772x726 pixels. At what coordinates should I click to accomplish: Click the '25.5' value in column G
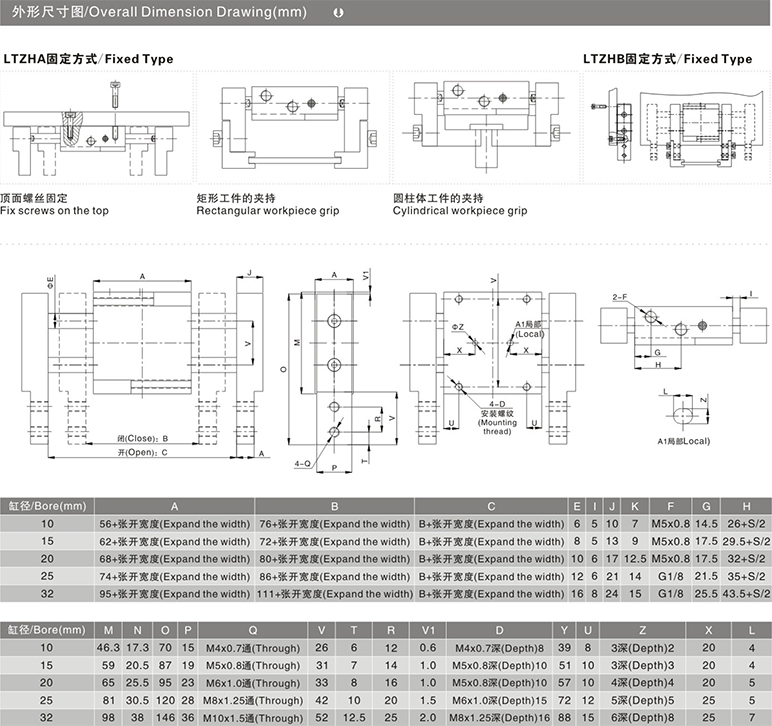(706, 594)
